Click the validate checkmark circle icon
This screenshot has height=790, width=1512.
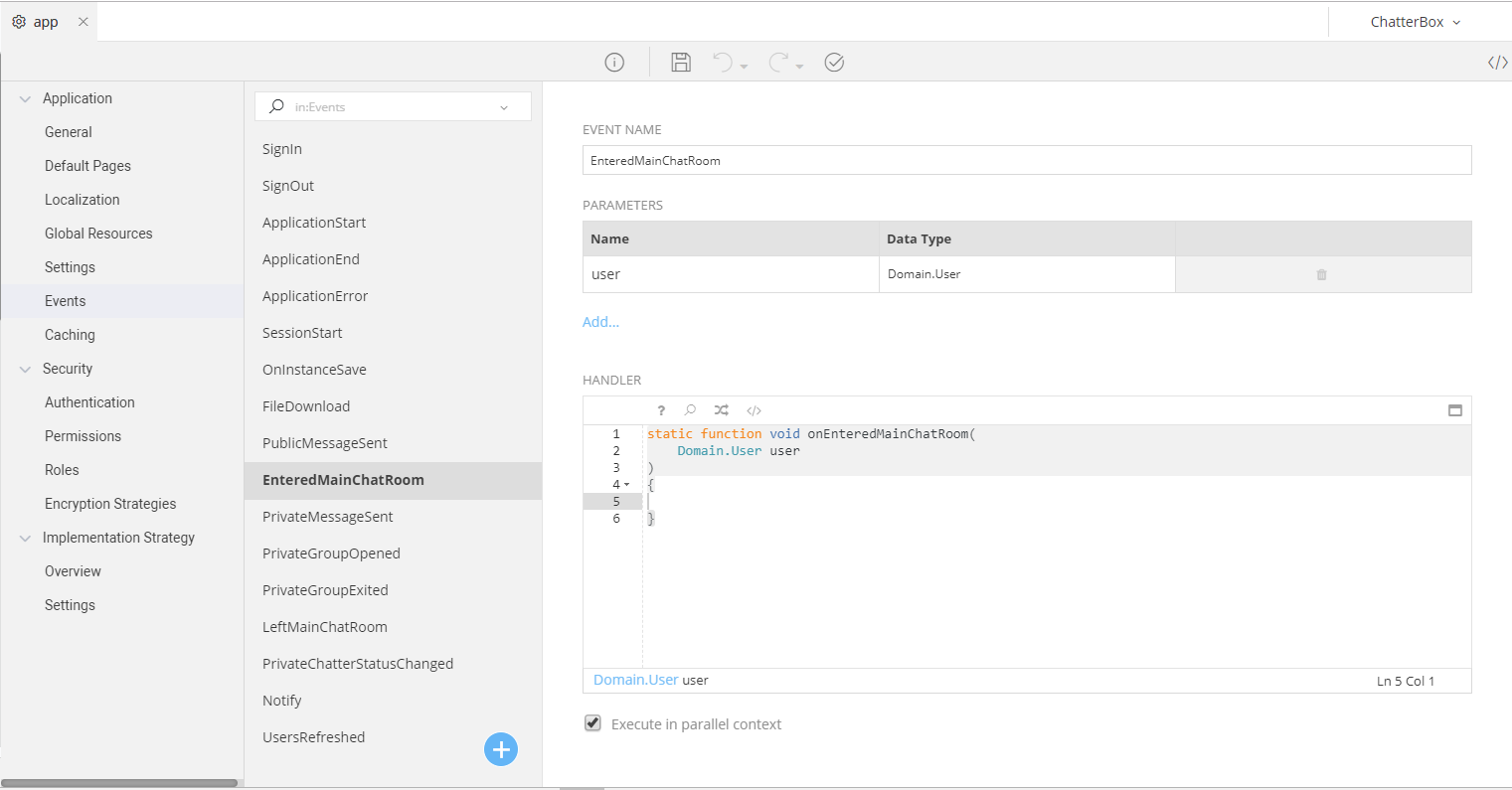point(834,63)
